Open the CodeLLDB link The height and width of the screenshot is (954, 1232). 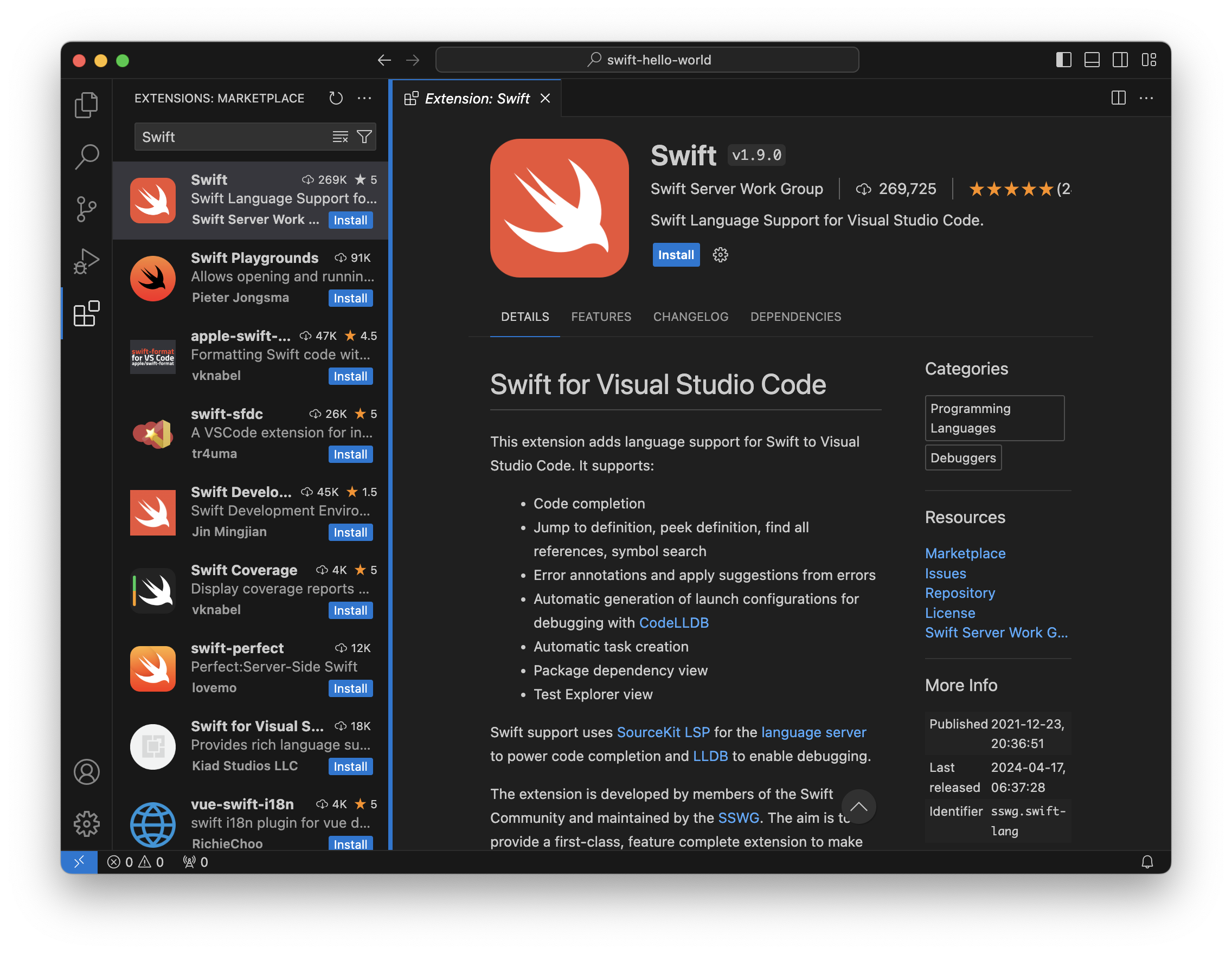(673, 622)
